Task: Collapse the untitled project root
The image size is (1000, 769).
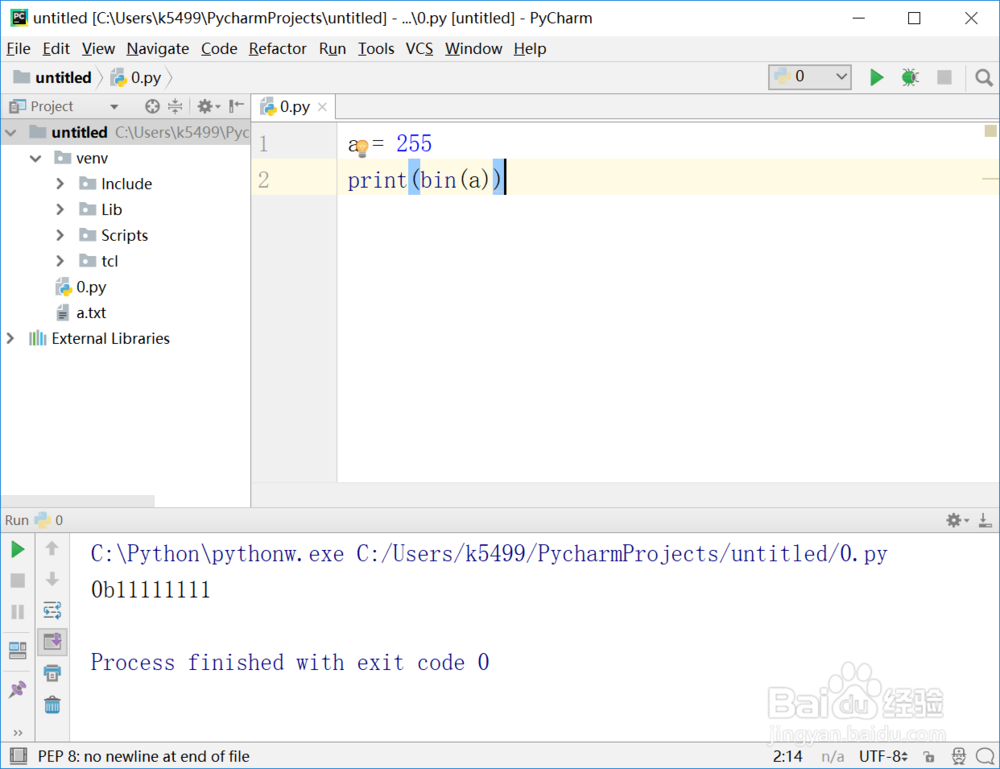Action: 11,133
